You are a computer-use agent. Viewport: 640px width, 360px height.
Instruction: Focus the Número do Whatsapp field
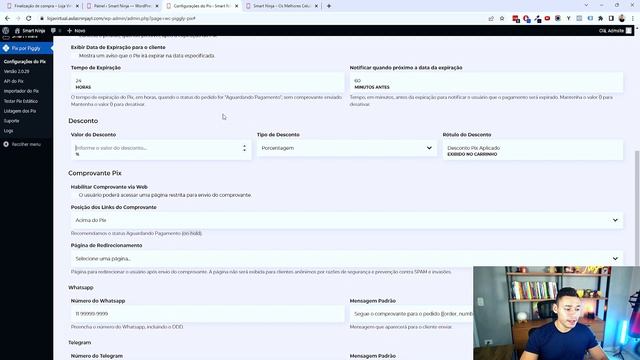(x=208, y=314)
